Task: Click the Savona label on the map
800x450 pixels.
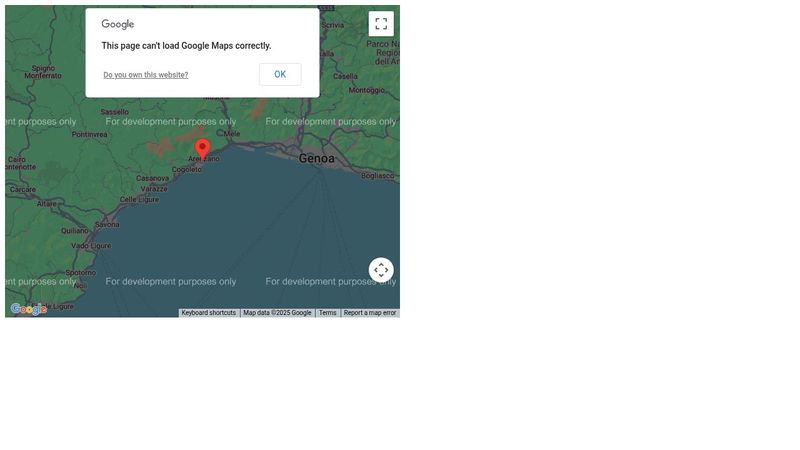Action: 106,225
